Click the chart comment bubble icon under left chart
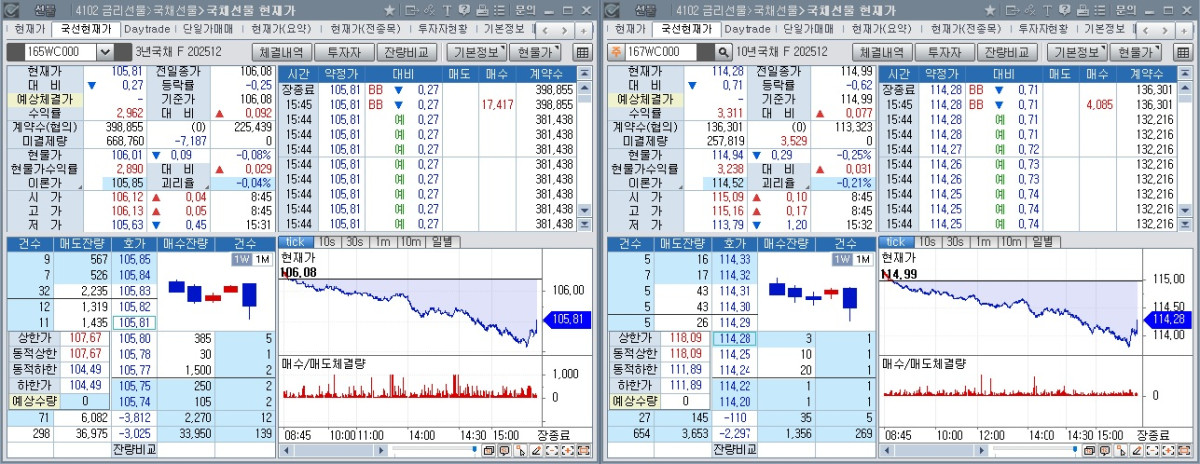Image resolution: width=1200 pixels, height=464 pixels. click(504, 451)
